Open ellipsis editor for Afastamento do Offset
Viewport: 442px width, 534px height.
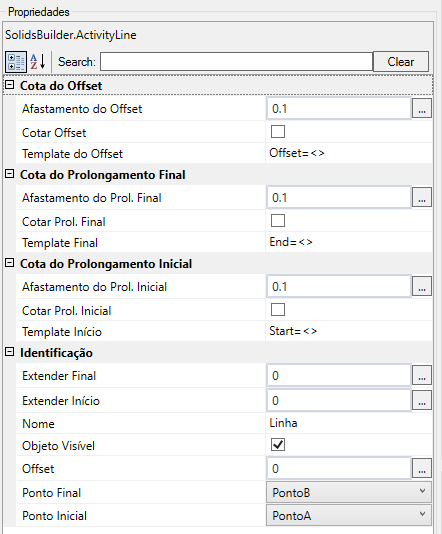pos(422,108)
